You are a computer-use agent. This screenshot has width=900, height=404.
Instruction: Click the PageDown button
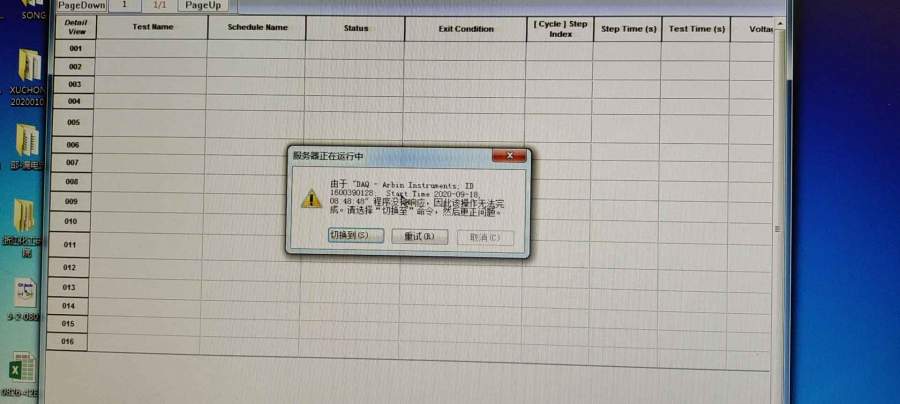(82, 5)
